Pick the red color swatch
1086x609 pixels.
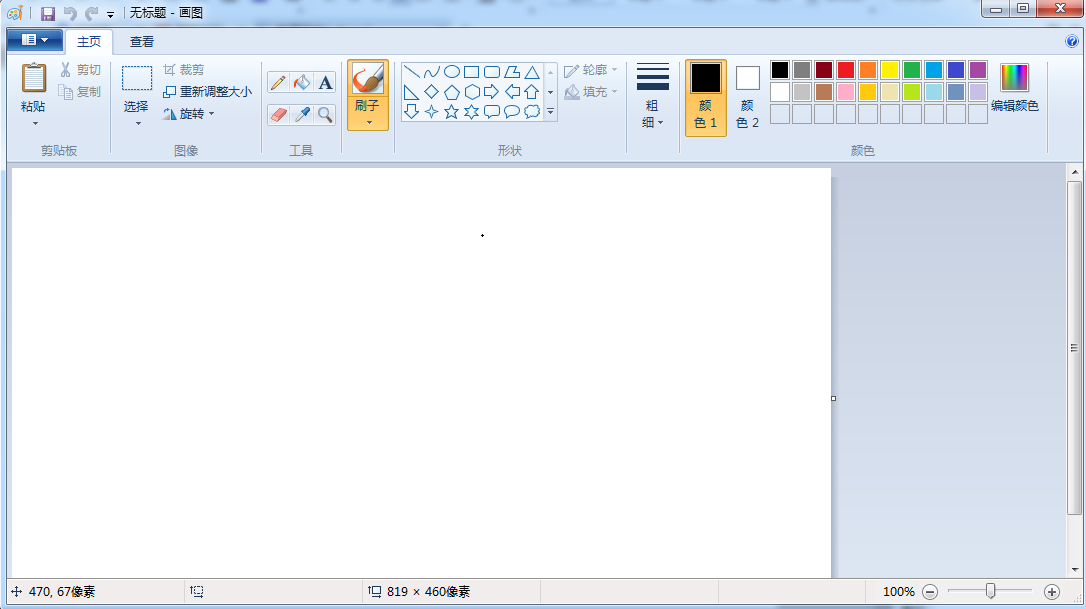point(846,70)
